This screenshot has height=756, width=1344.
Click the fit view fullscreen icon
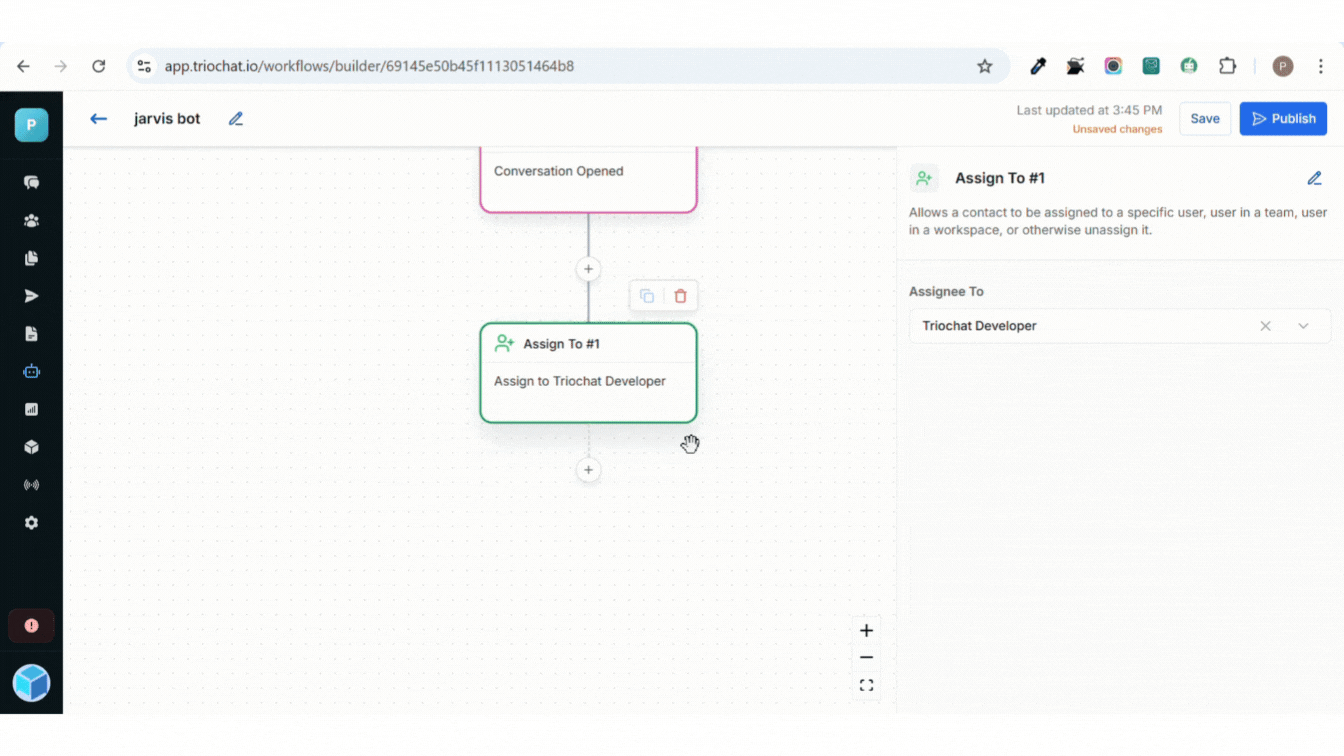(866, 685)
